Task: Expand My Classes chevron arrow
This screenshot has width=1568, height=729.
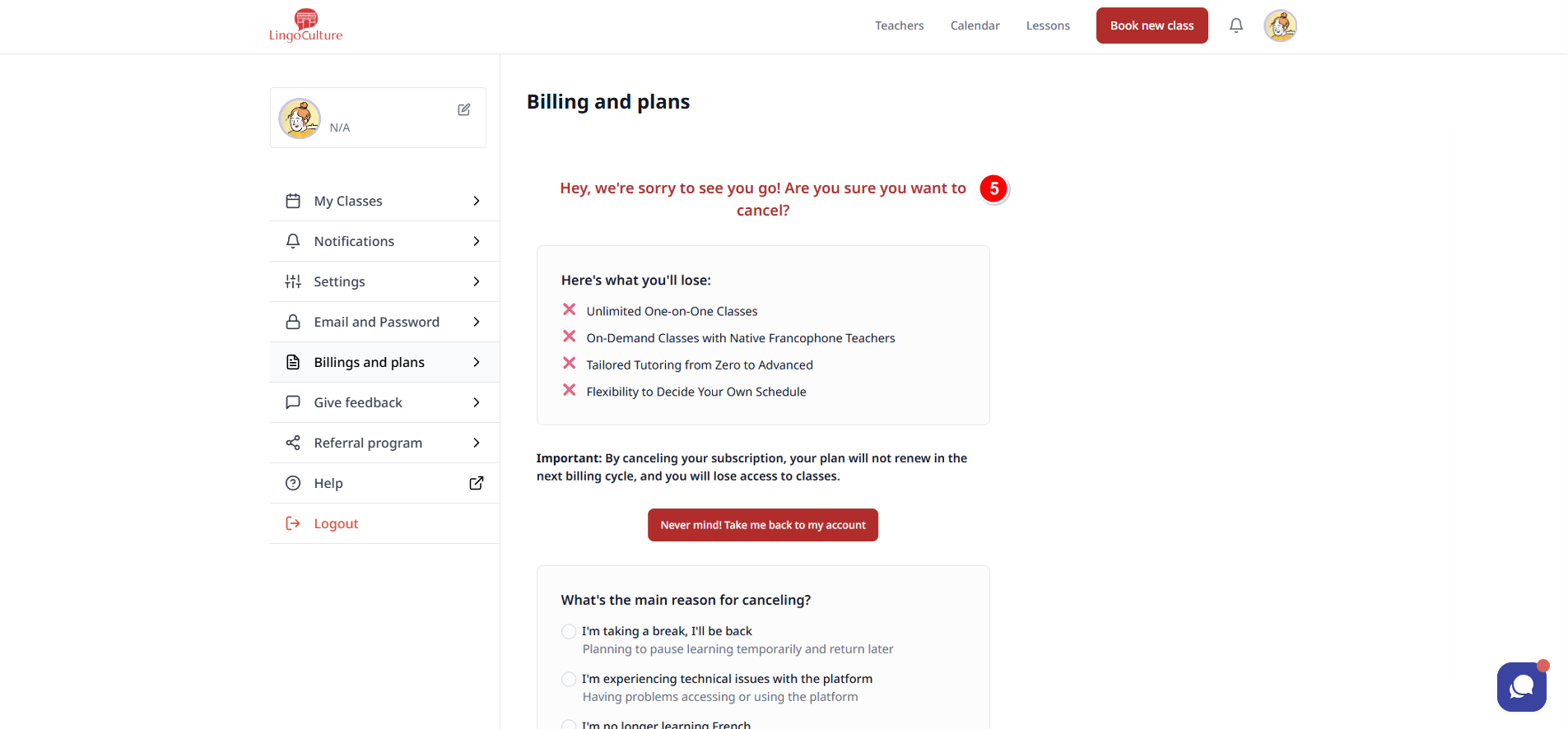Action: click(476, 201)
